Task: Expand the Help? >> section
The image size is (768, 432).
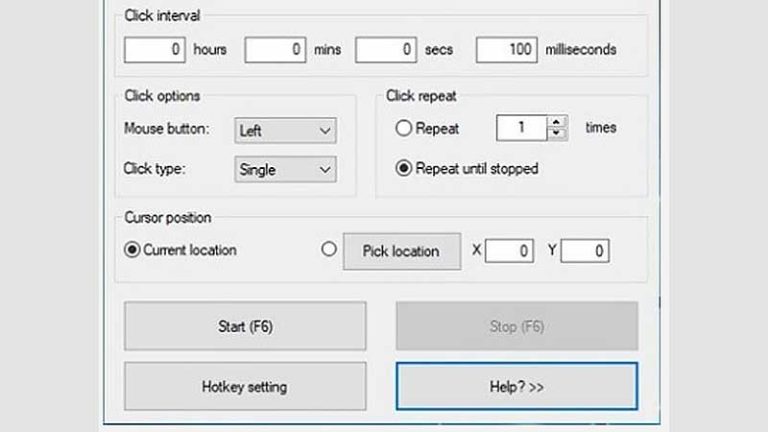Action: click(x=516, y=386)
